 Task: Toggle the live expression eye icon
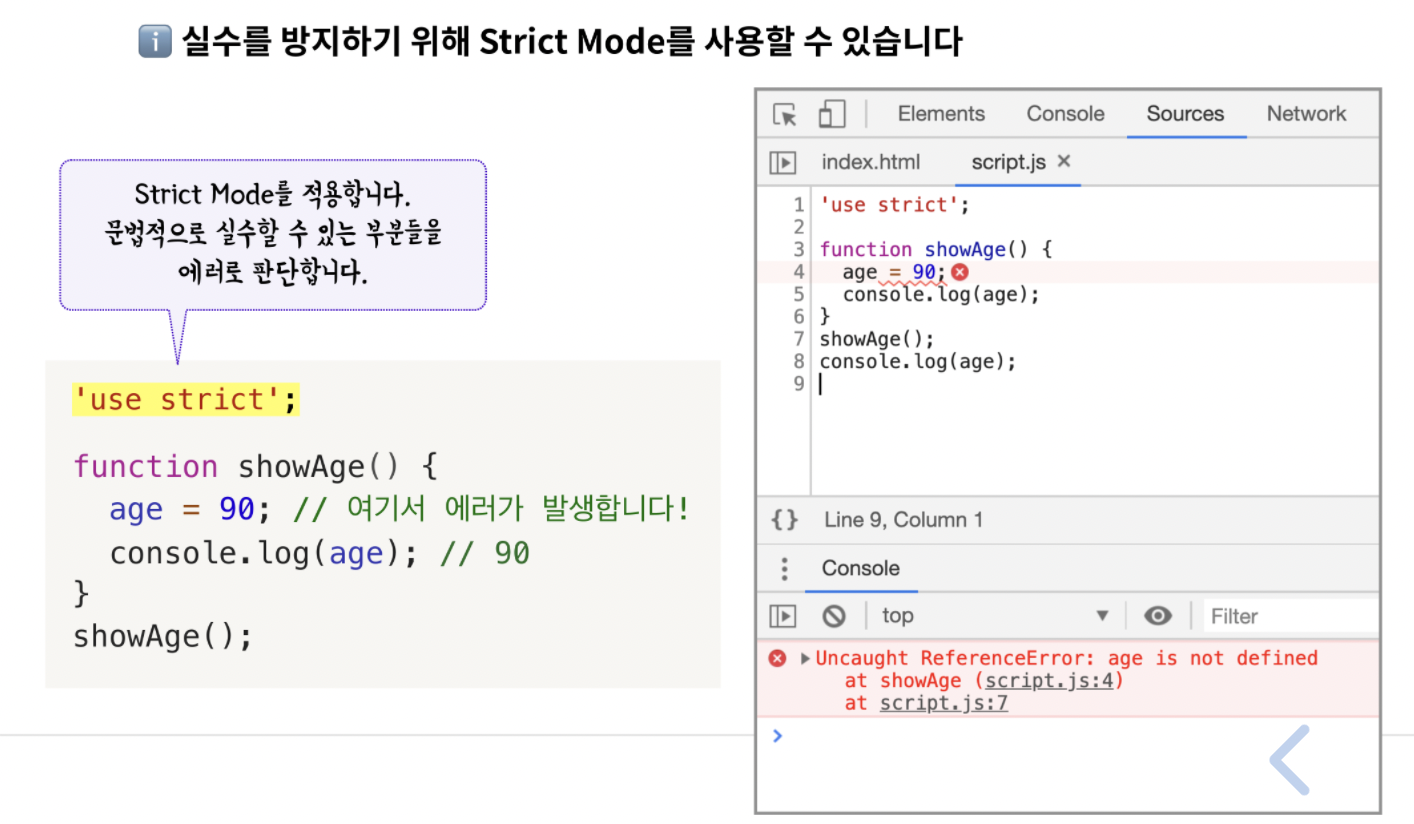click(1158, 616)
